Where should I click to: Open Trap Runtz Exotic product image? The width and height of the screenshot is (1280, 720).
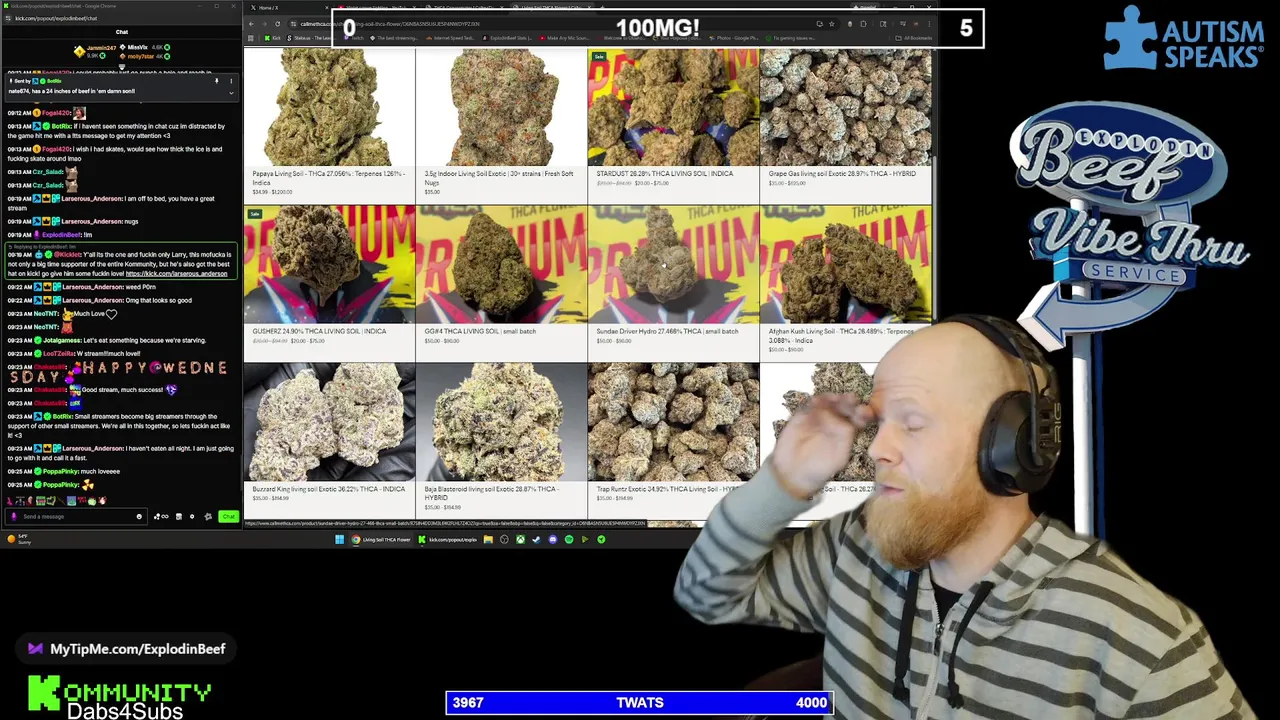click(673, 422)
